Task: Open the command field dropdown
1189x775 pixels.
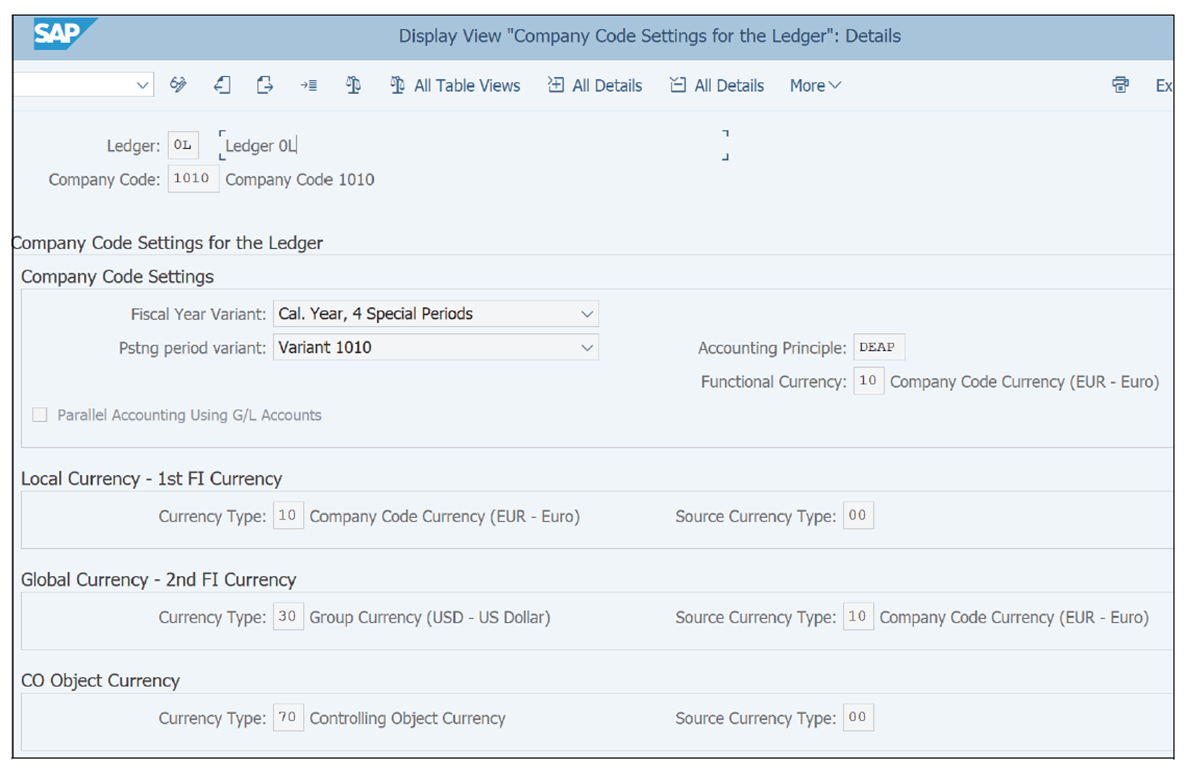Action: [142, 85]
